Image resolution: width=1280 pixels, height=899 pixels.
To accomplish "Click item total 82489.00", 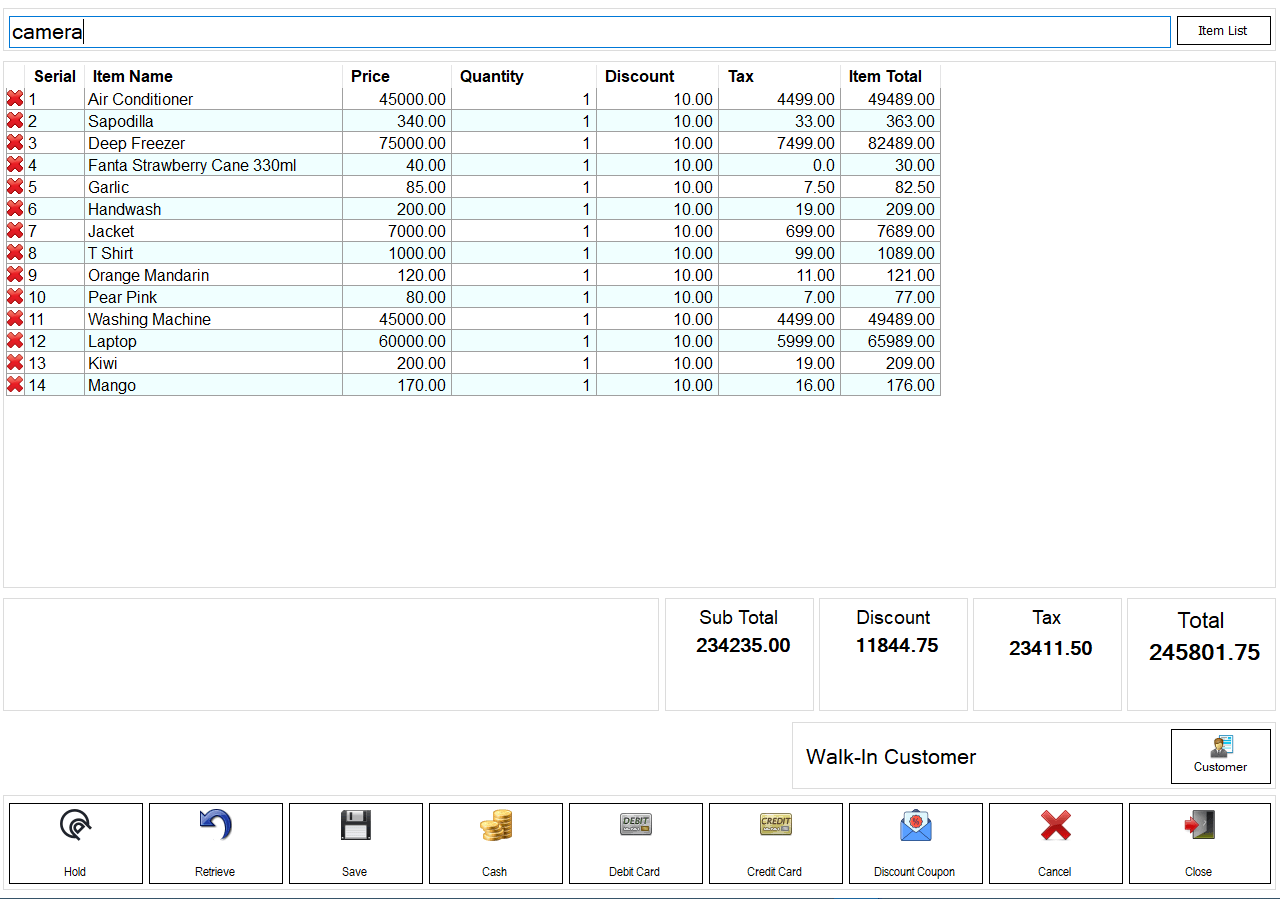I will (891, 143).
